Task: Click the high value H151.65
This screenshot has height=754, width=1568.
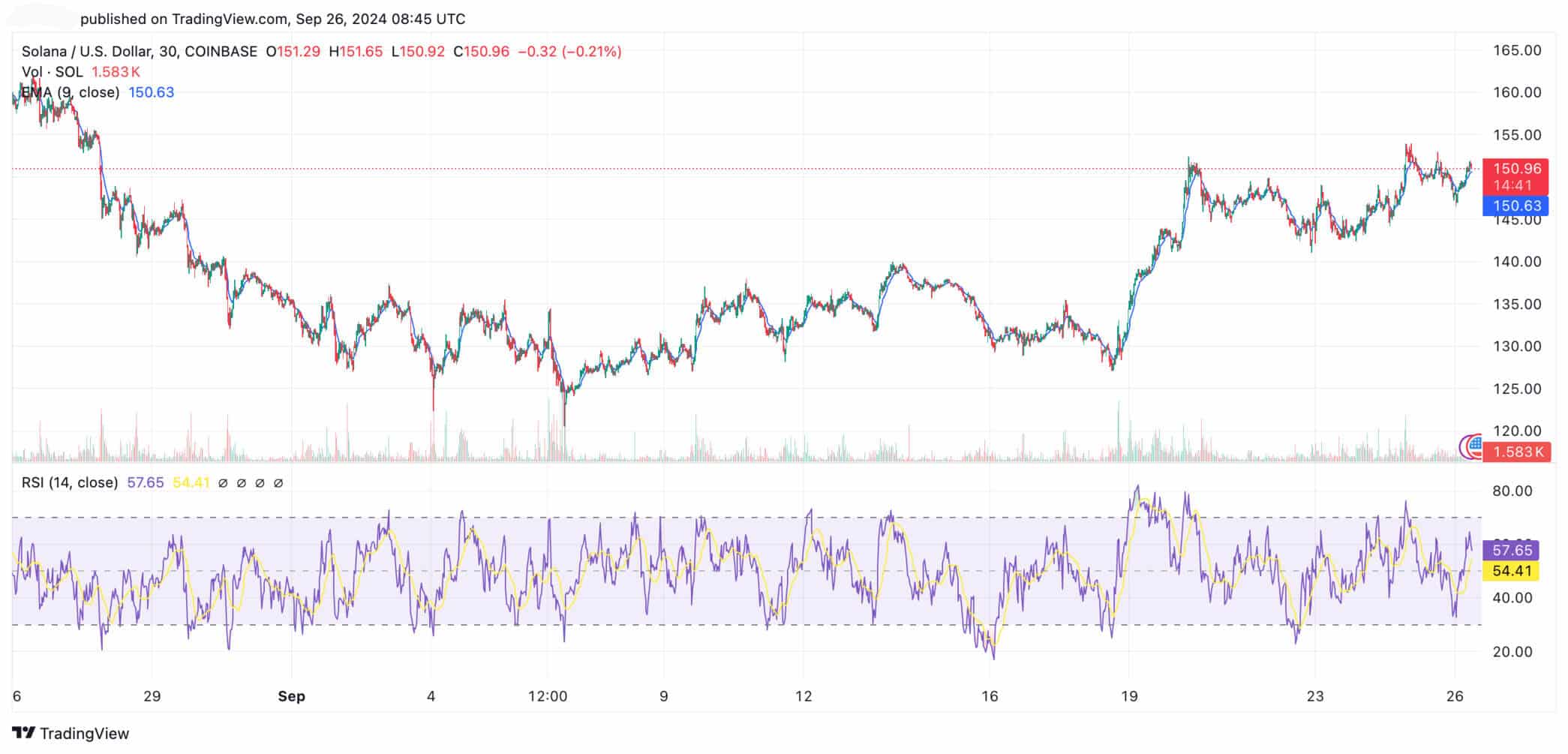Action: [356, 52]
